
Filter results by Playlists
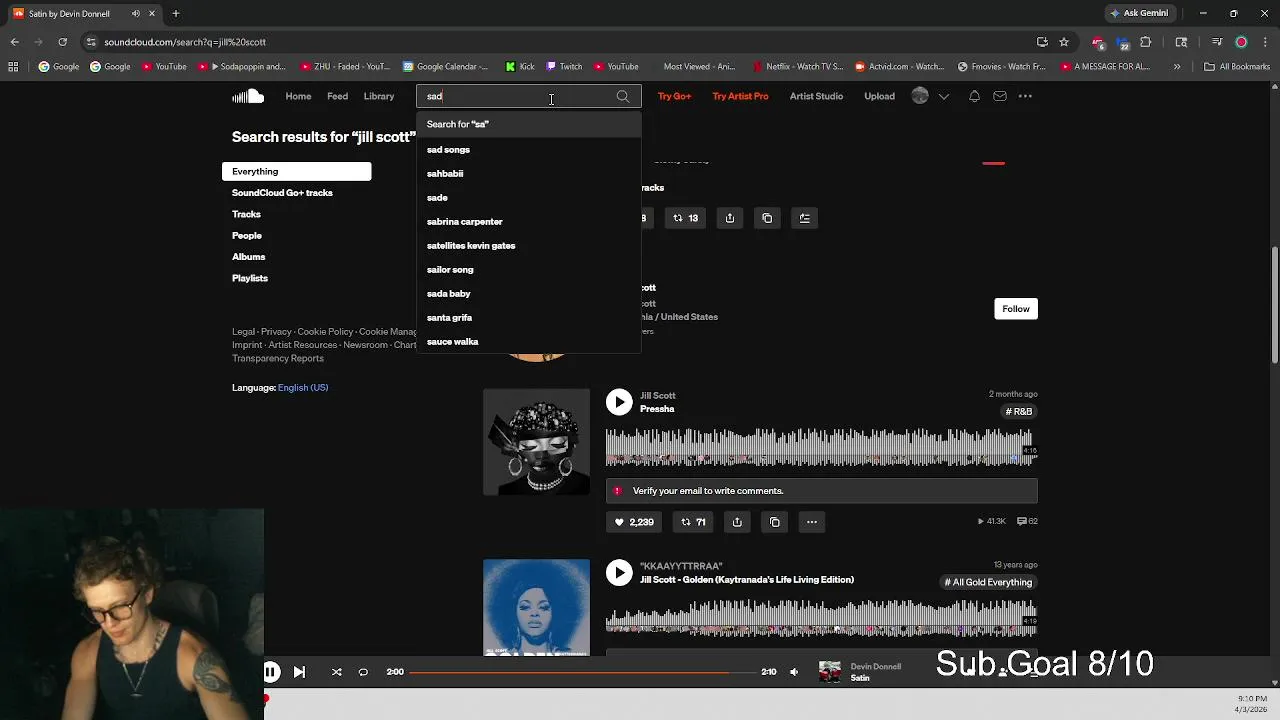click(250, 278)
